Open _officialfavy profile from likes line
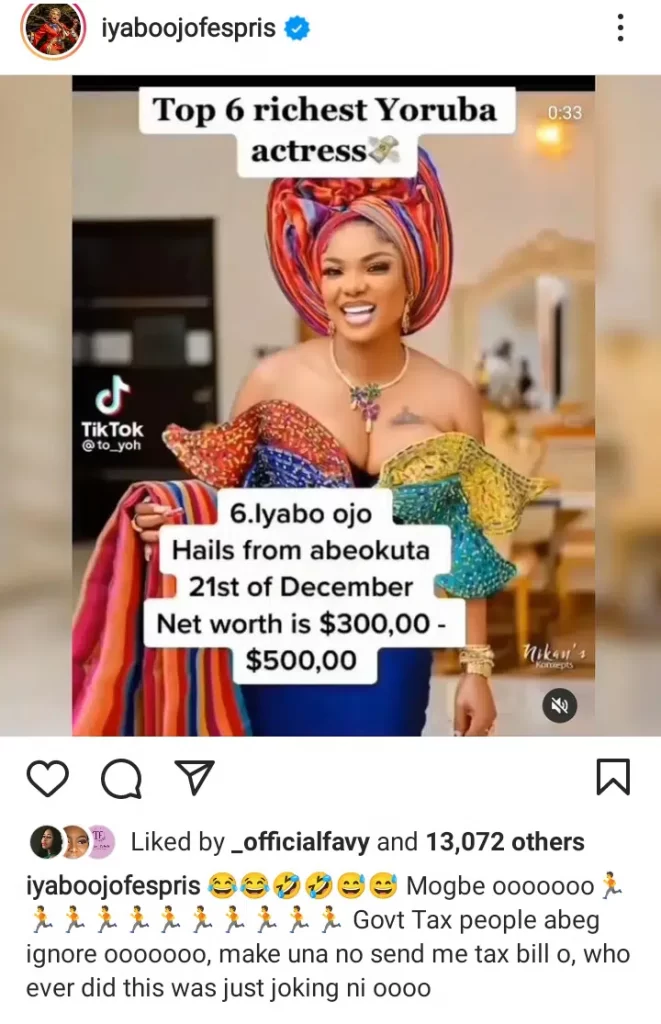 coord(301,842)
